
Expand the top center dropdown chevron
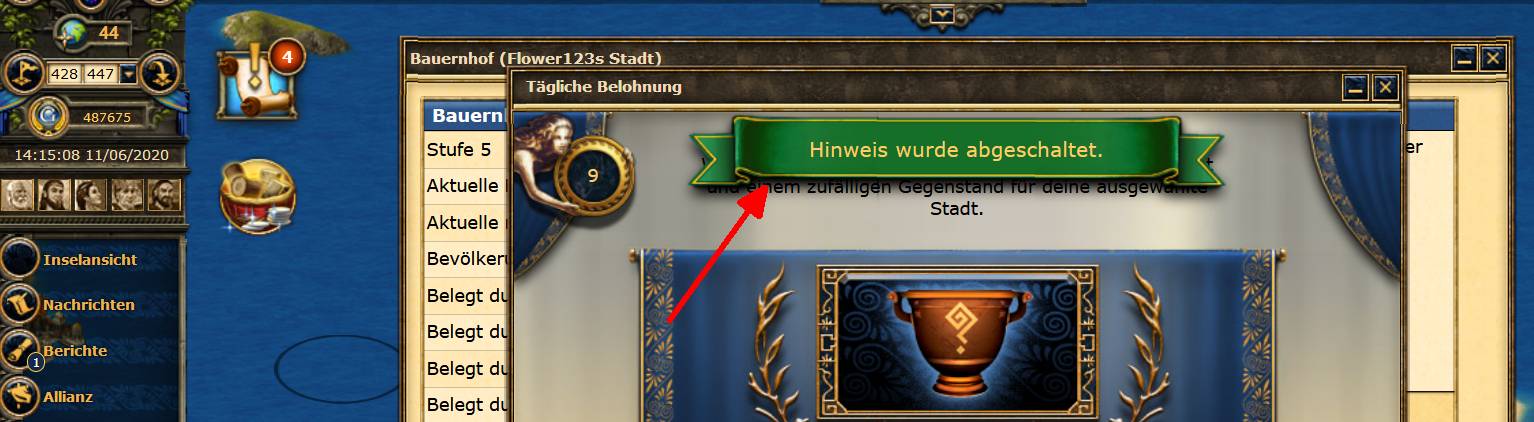point(942,14)
